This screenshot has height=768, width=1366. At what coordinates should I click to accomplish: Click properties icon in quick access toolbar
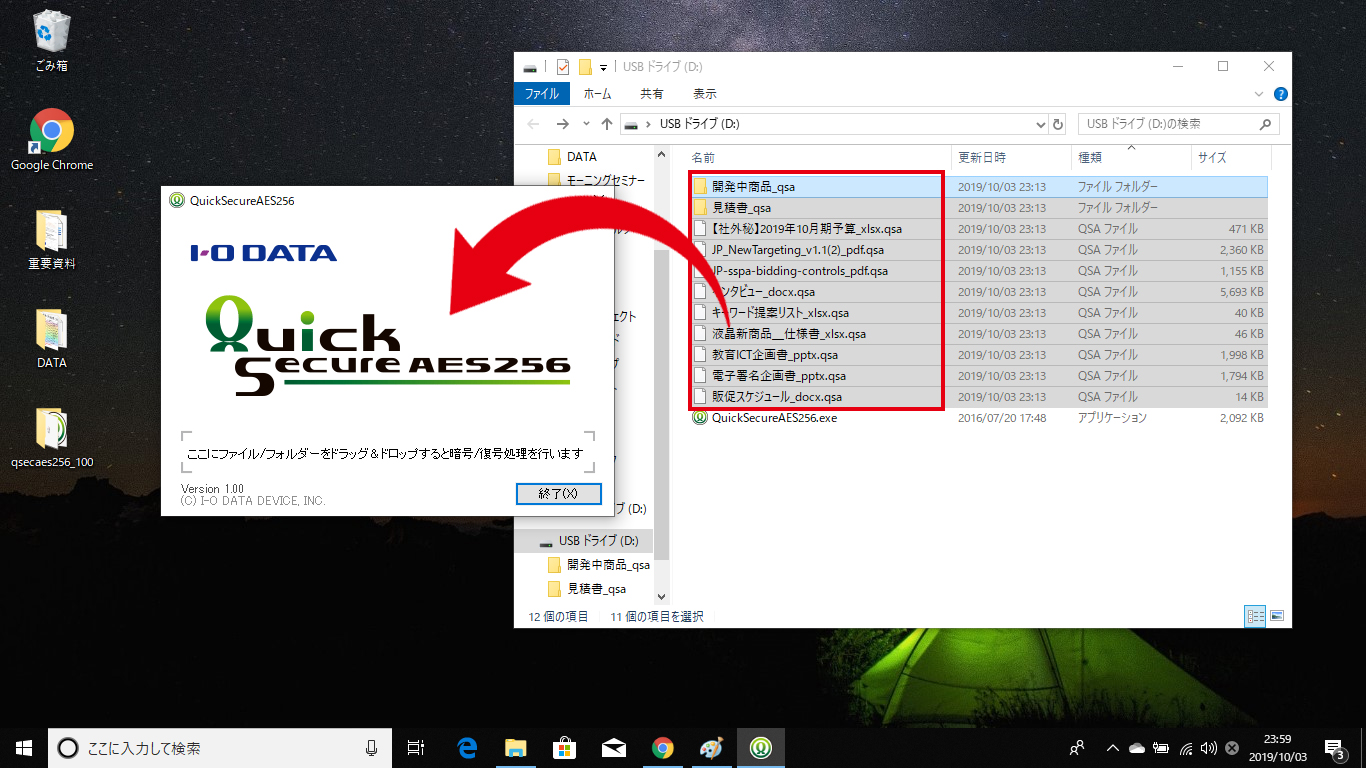tap(562, 67)
